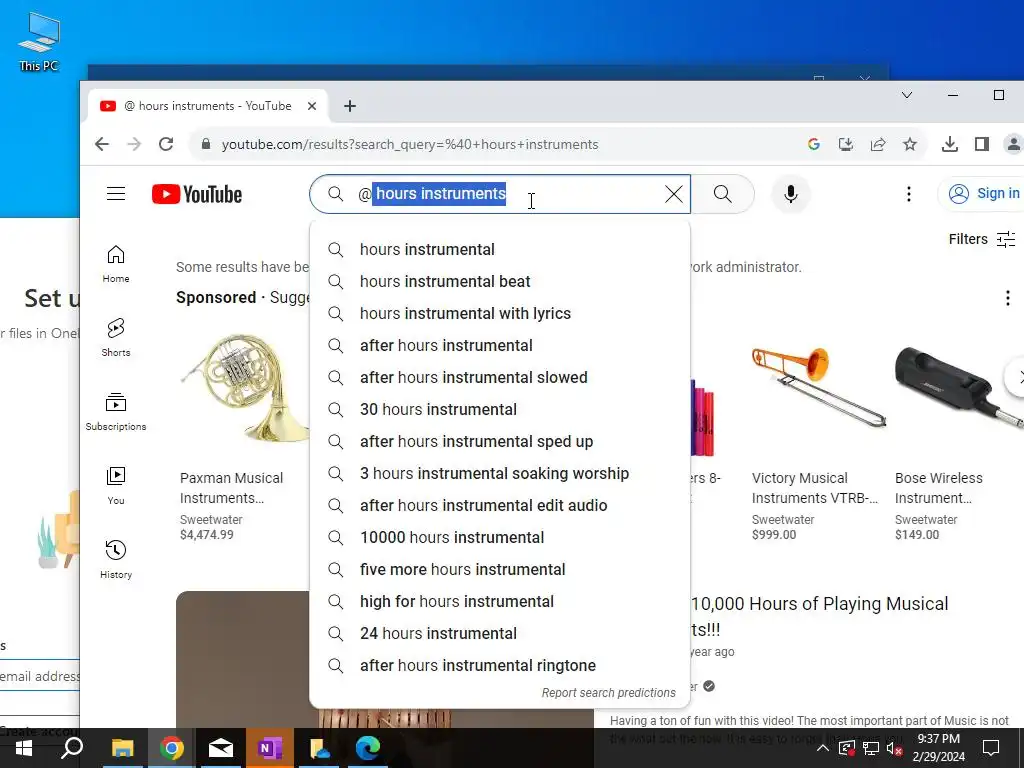The height and width of the screenshot is (768, 1024).
Task: Open Mail app from taskbar
Action: click(221, 748)
